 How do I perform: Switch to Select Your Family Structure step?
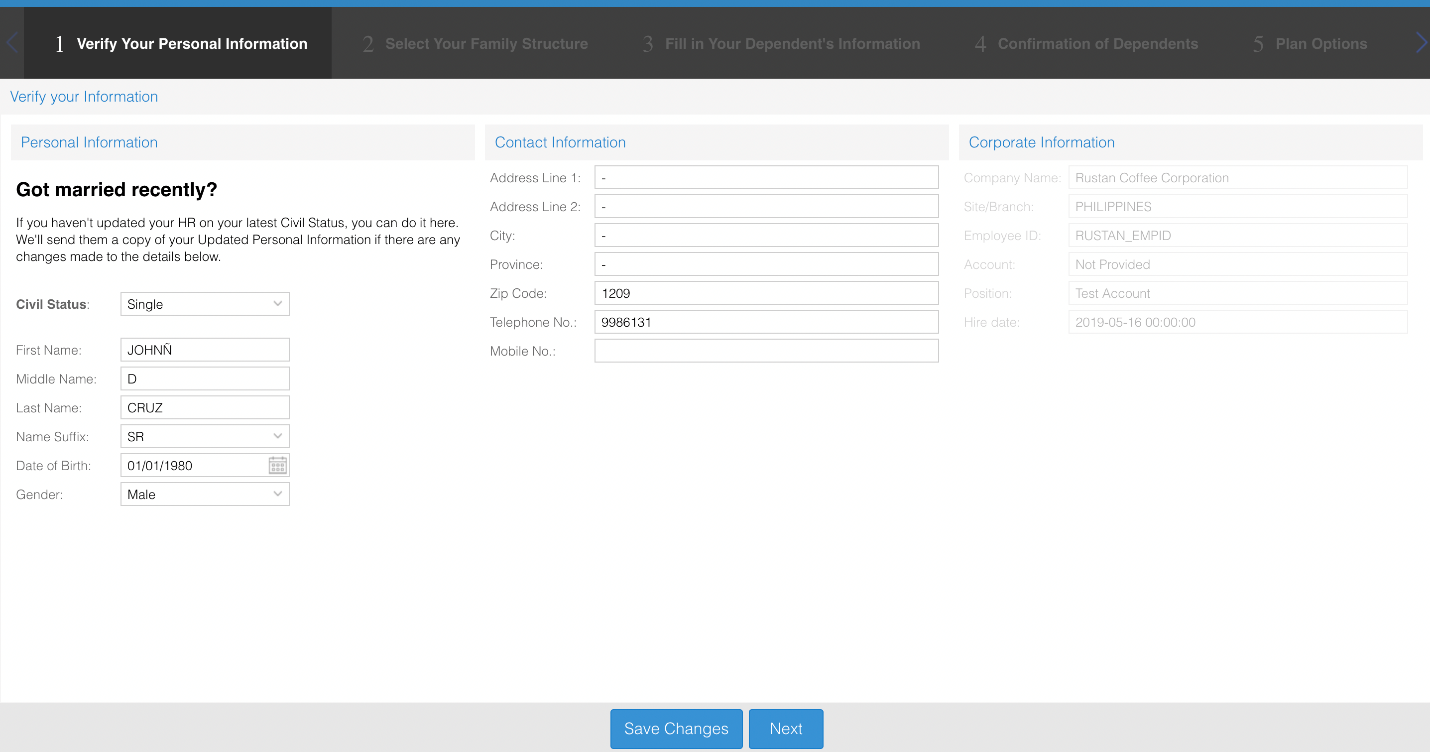[475, 44]
